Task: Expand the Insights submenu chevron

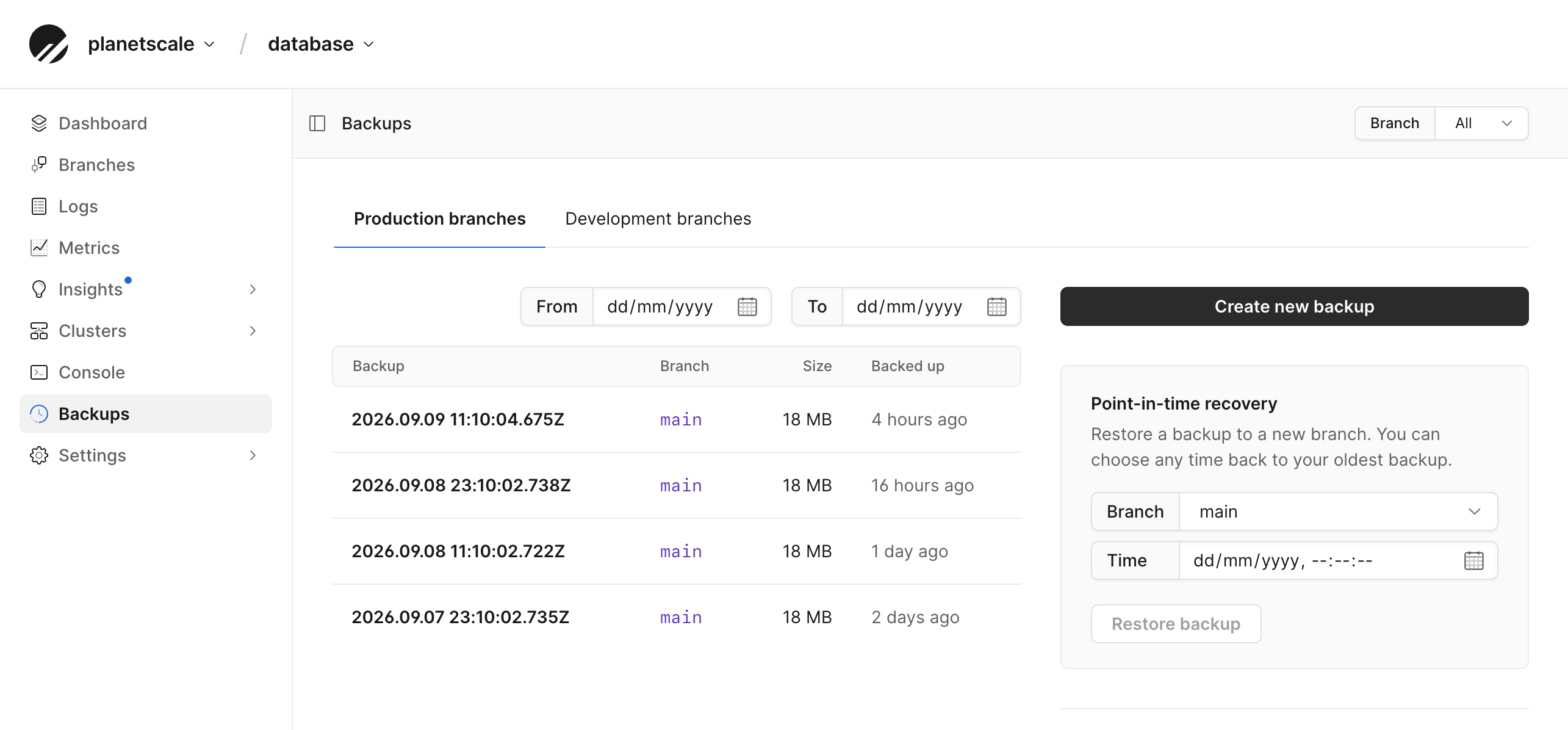Action: pyautogui.click(x=253, y=289)
